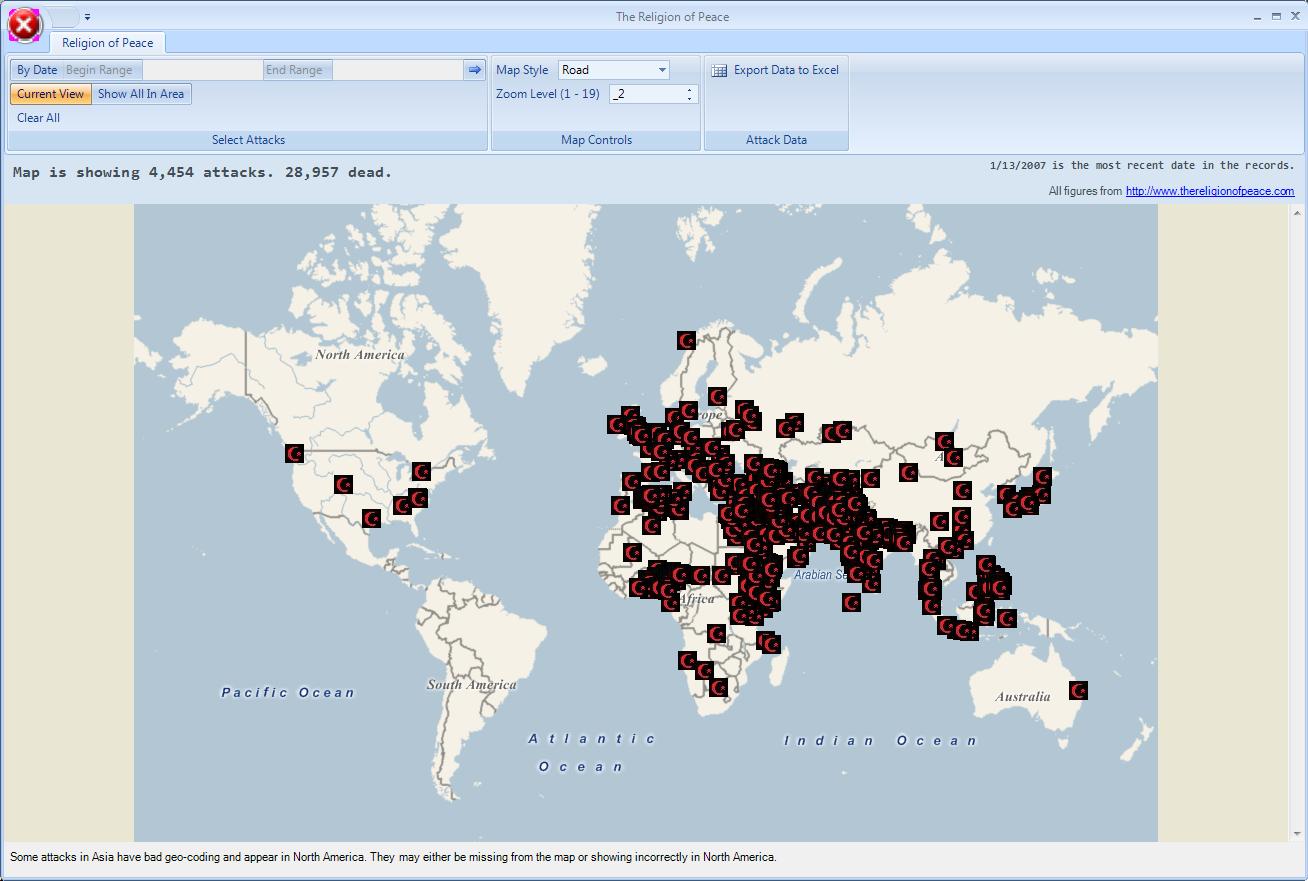Click the easternmost marker in Indonesia
The height and width of the screenshot is (881, 1308).
[1007, 619]
